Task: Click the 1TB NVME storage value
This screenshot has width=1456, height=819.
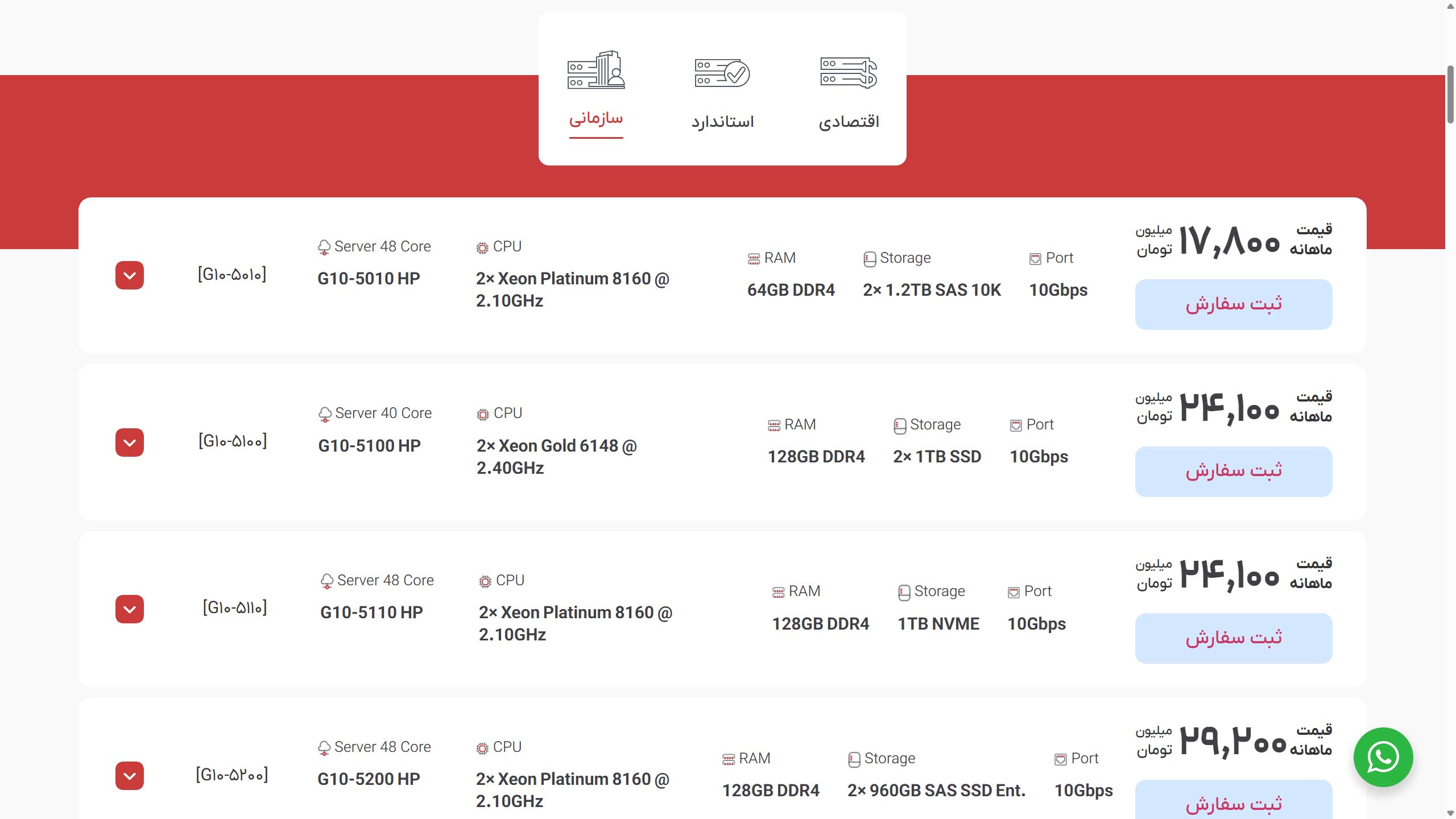Action: click(938, 624)
